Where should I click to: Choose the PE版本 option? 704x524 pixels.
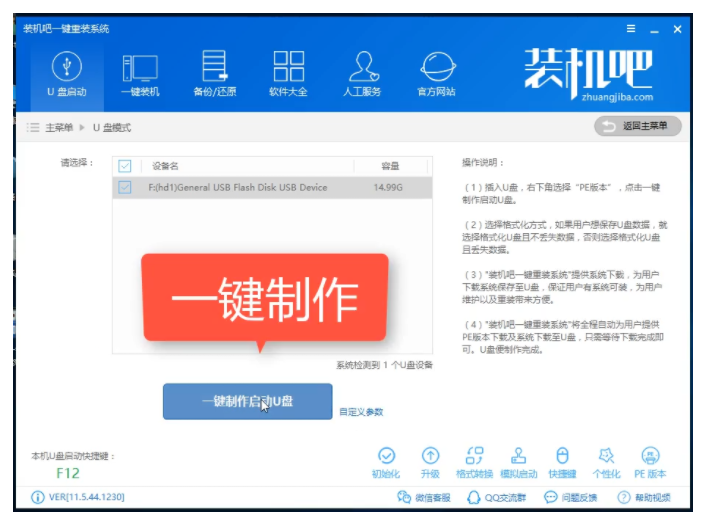tap(650, 462)
